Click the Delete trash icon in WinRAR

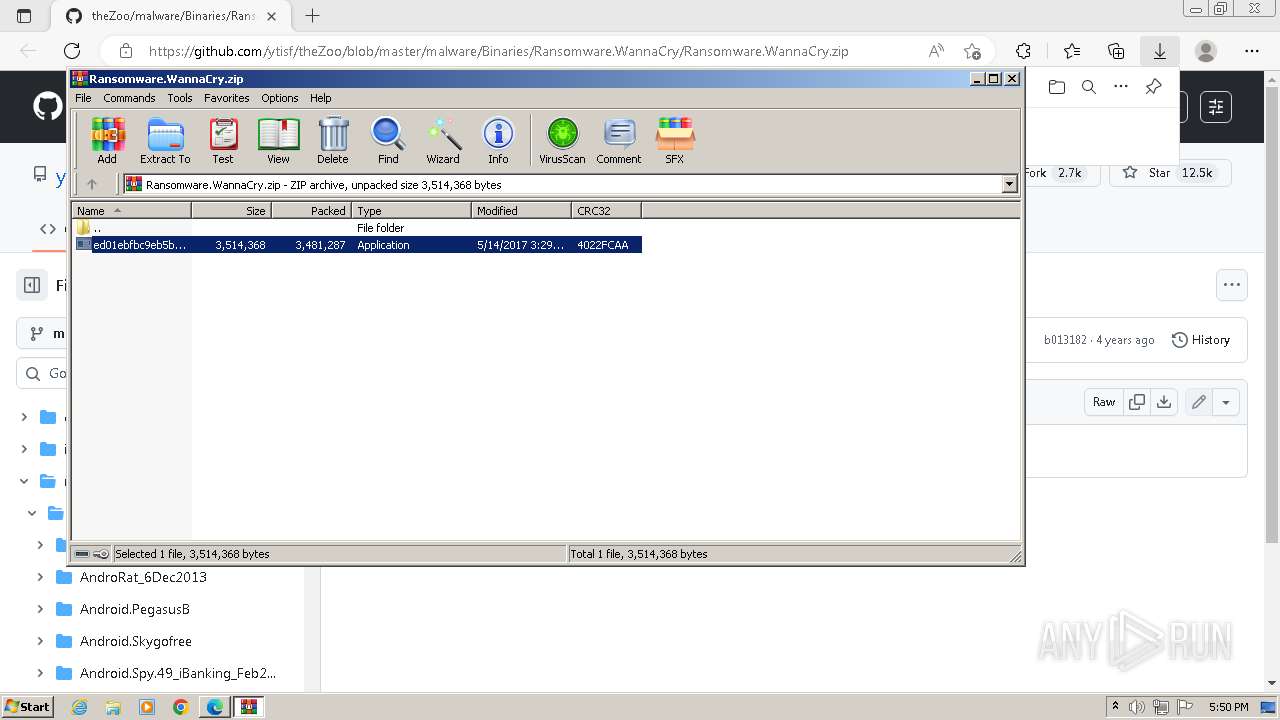(333, 141)
